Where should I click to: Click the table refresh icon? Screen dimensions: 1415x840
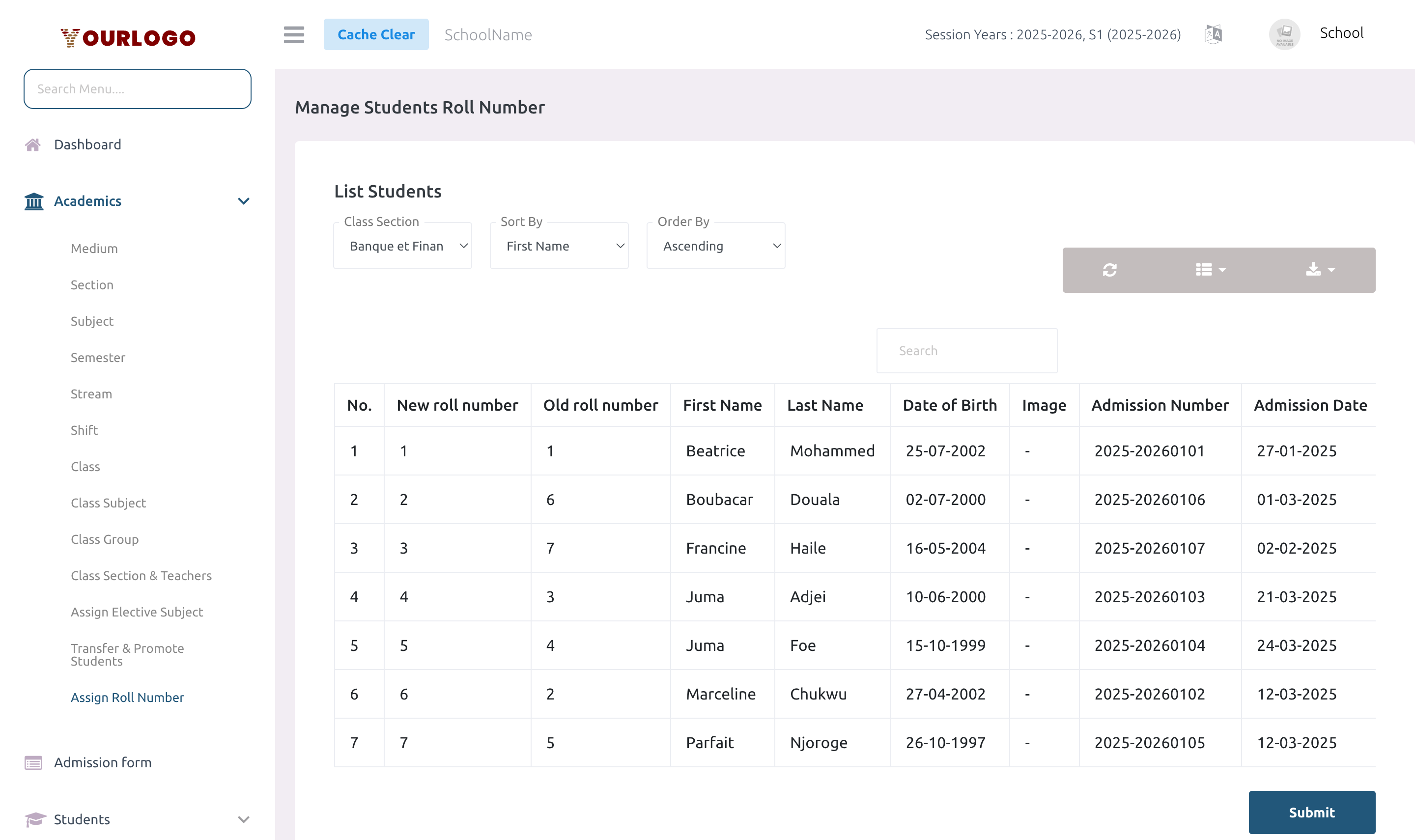1109,270
